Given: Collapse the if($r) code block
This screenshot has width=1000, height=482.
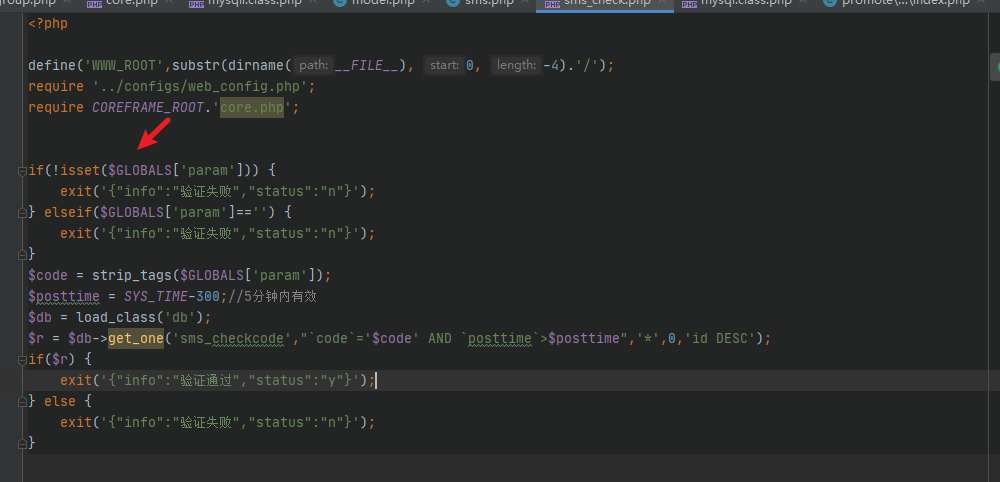Looking at the screenshot, I should coord(22,360).
